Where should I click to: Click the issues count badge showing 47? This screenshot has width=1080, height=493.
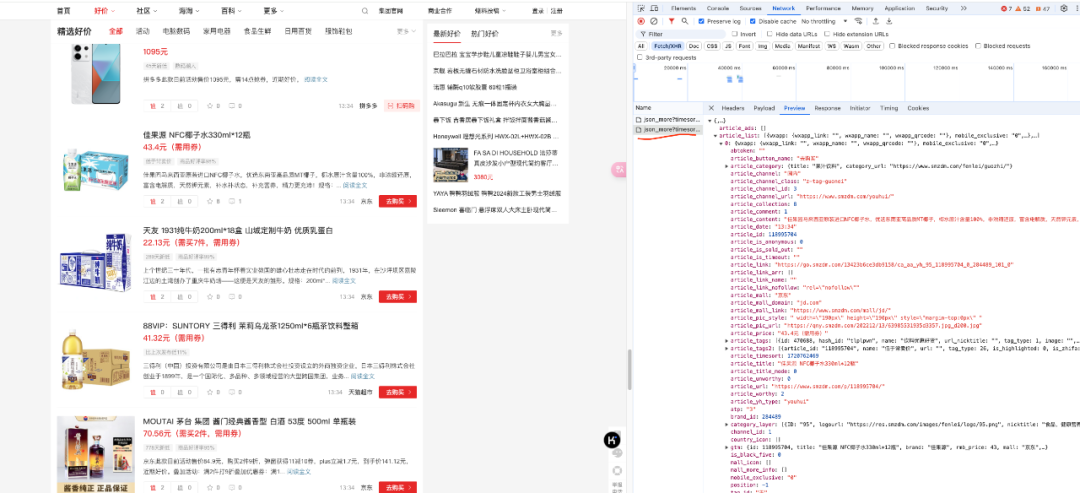tap(1043, 8)
